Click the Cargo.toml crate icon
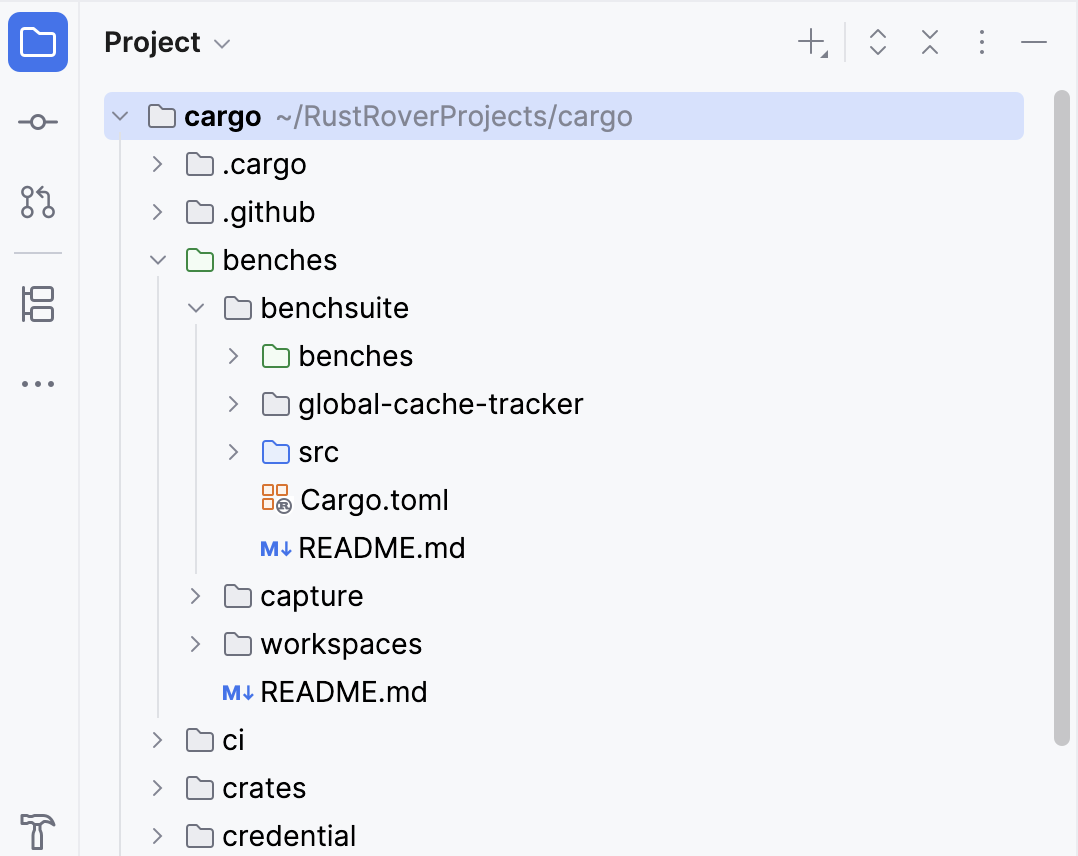This screenshot has width=1078, height=856. [276, 499]
